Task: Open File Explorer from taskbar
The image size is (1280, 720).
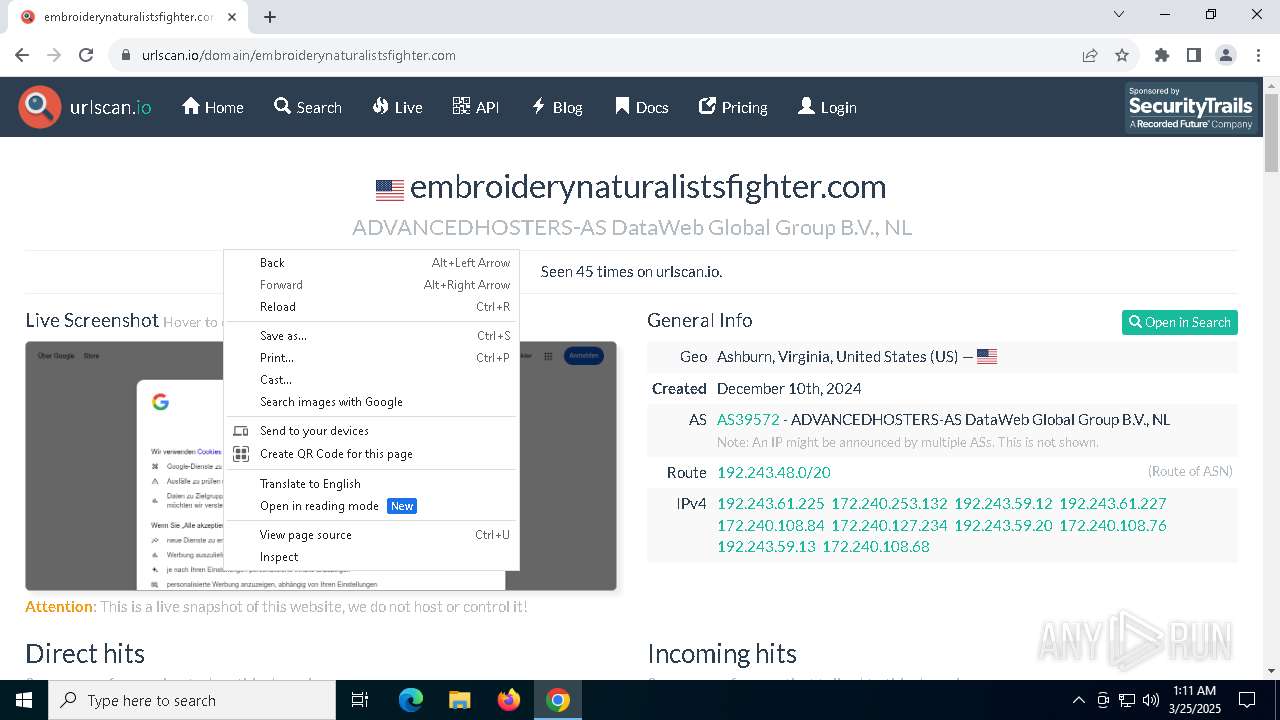Action: click(x=459, y=700)
